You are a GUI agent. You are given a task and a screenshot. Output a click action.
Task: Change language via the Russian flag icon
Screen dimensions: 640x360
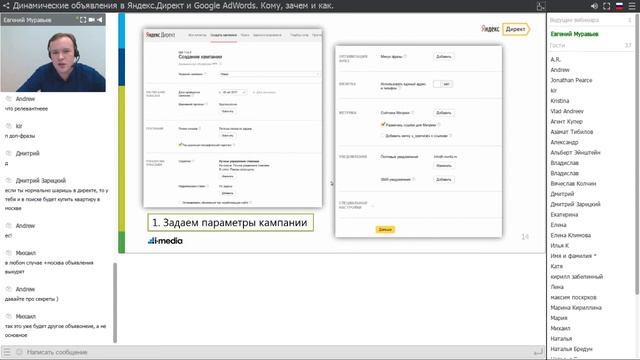(x=619, y=6)
